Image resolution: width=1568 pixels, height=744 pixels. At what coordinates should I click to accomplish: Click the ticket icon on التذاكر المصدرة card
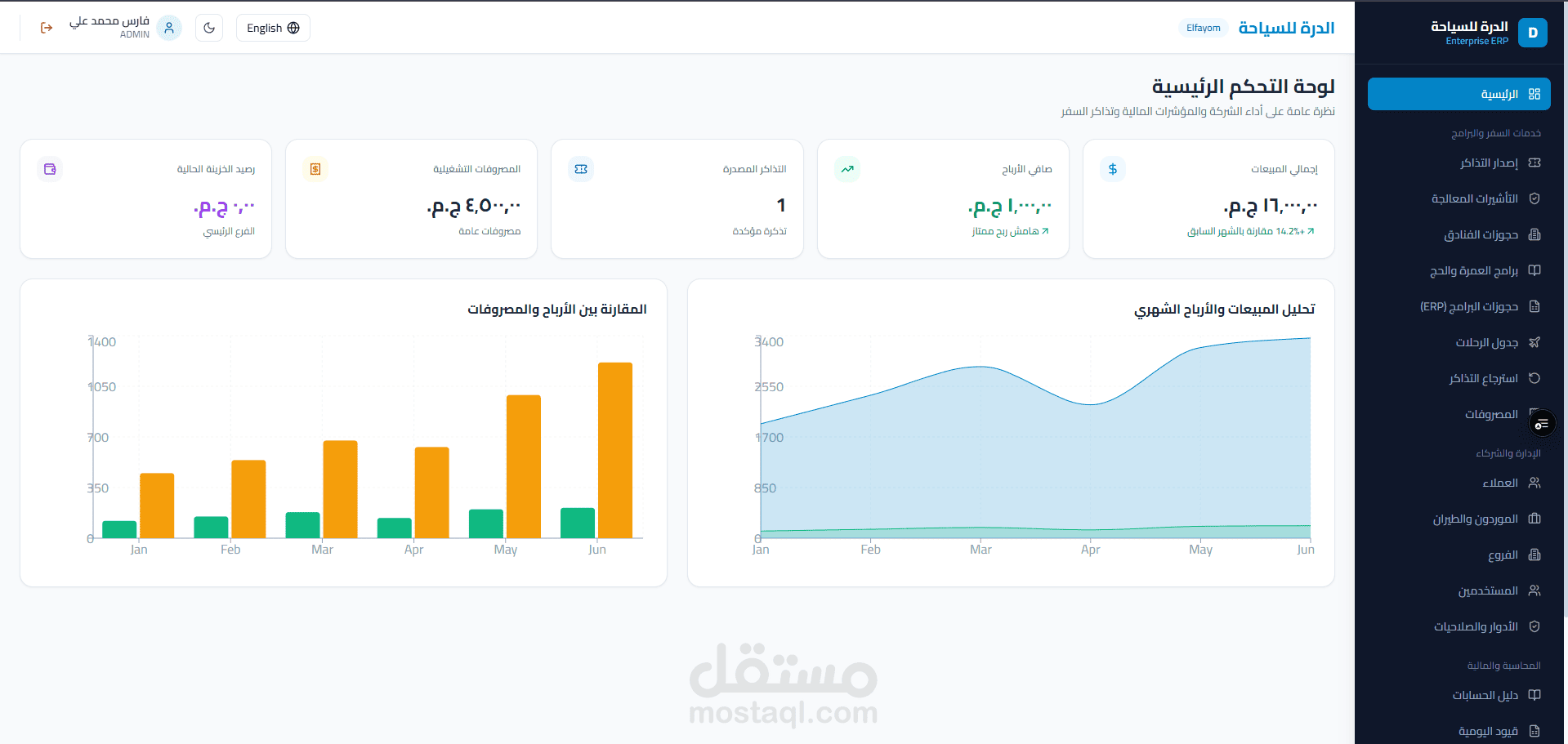click(581, 169)
